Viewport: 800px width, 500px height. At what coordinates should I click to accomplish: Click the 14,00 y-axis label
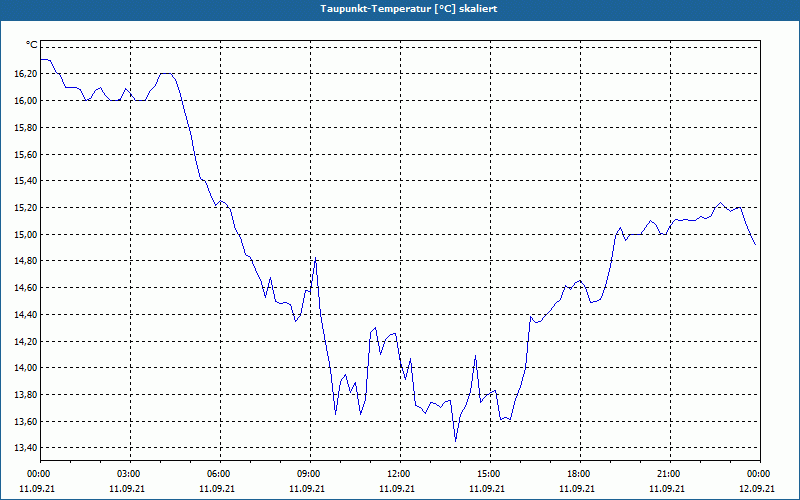[24, 368]
